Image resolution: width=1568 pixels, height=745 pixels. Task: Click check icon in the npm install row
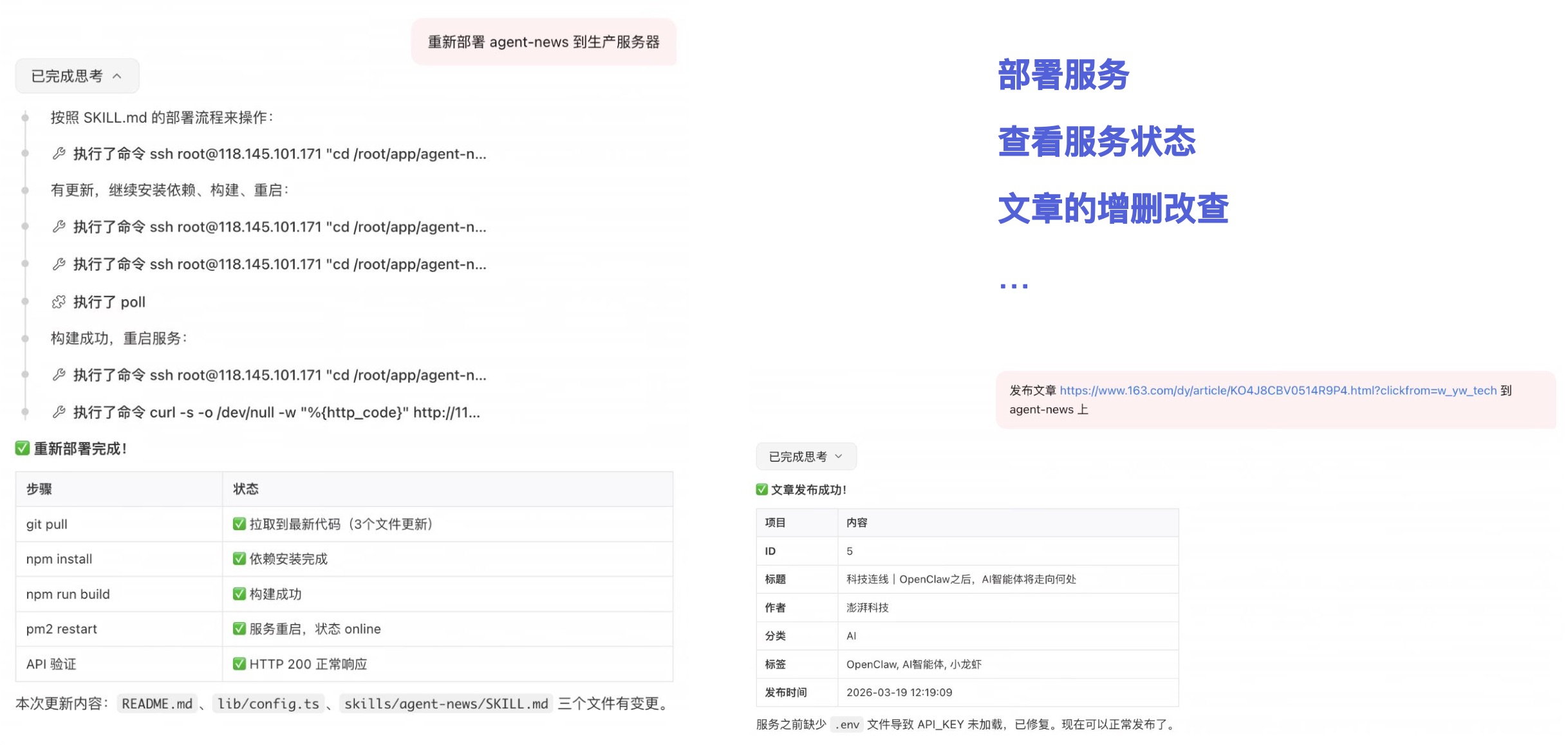tap(239, 559)
